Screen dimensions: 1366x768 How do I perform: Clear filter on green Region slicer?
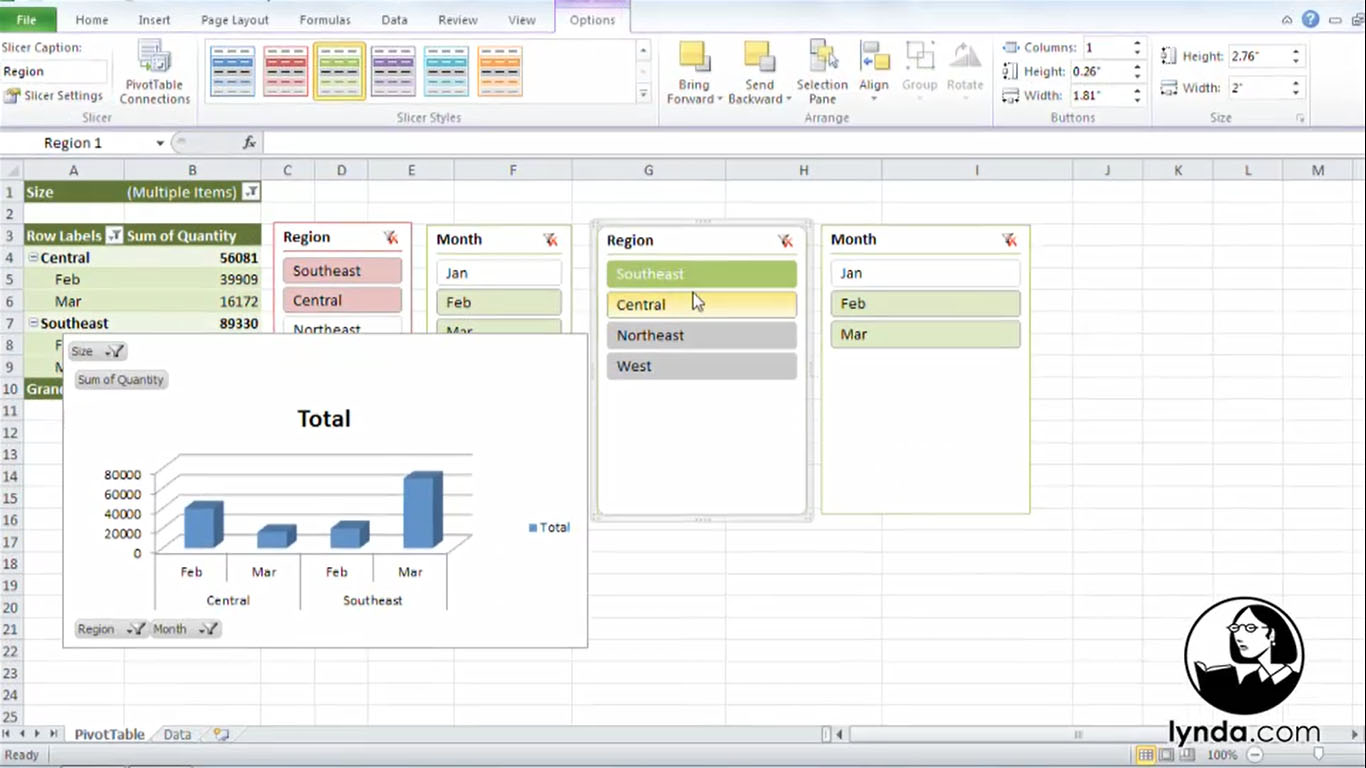pyautogui.click(x=786, y=240)
